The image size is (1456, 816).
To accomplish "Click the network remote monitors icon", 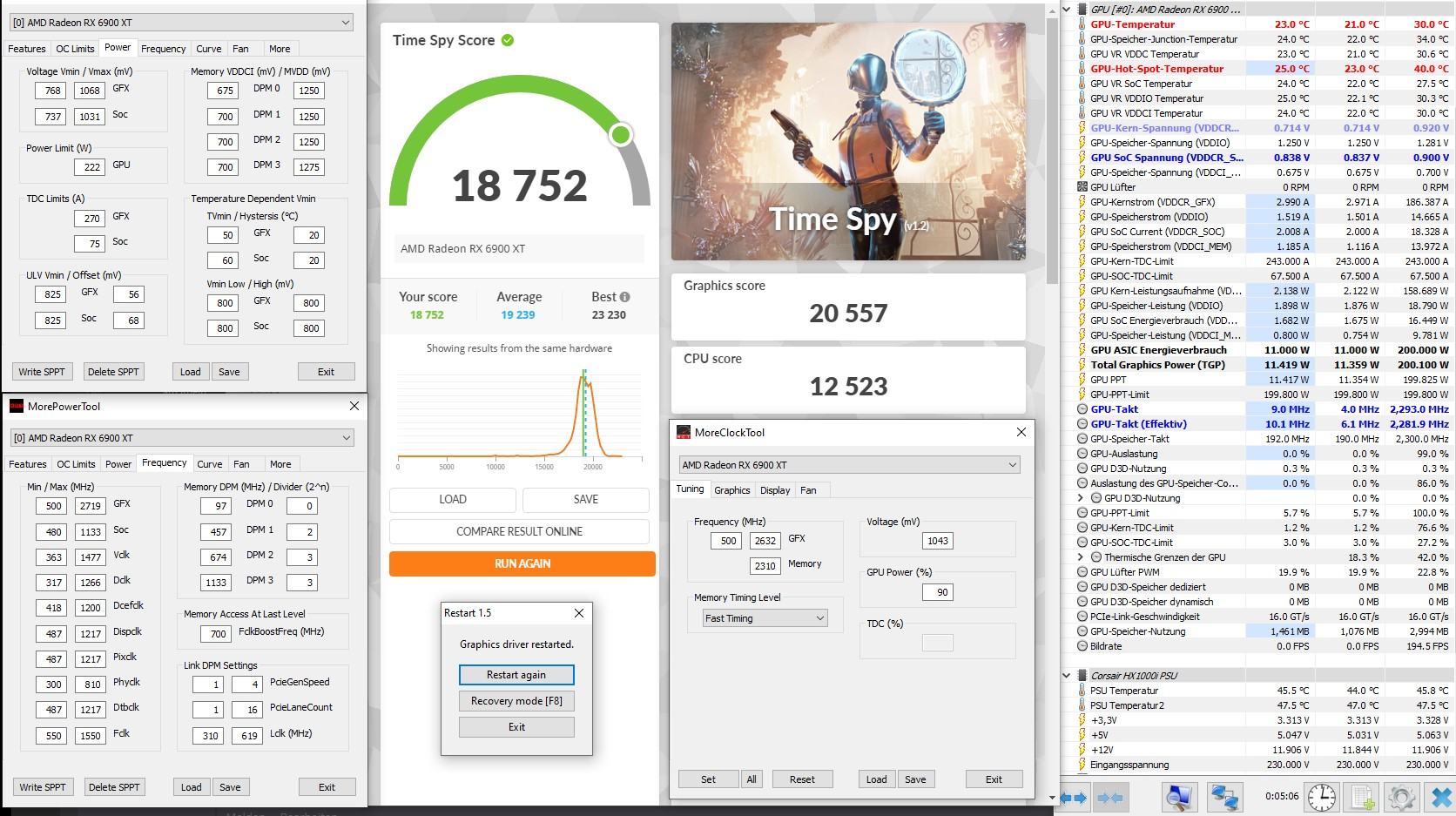I will click(1224, 797).
